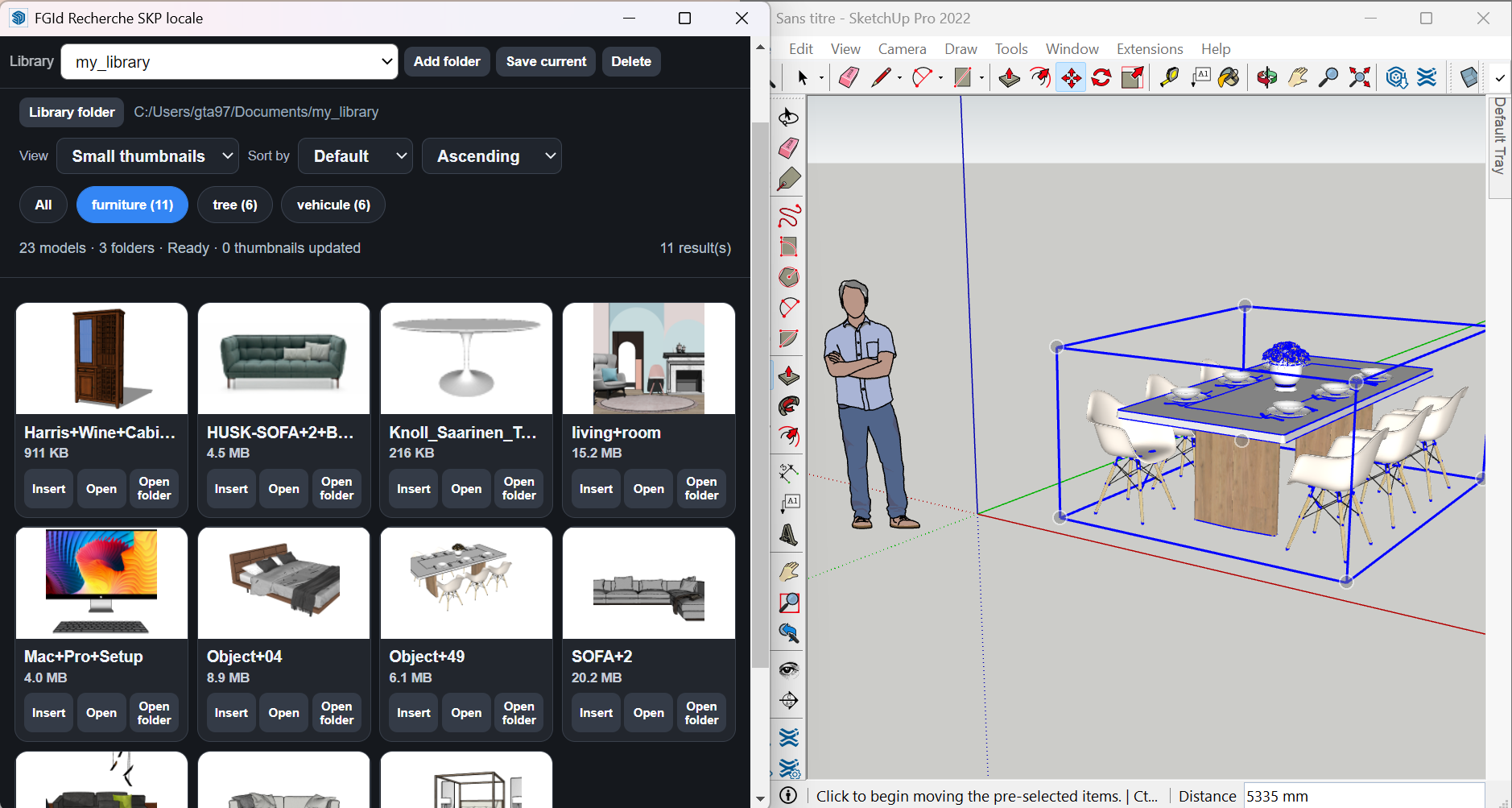Pick the Follow Me tool
The height and width of the screenshot is (808, 1512).
(789, 406)
